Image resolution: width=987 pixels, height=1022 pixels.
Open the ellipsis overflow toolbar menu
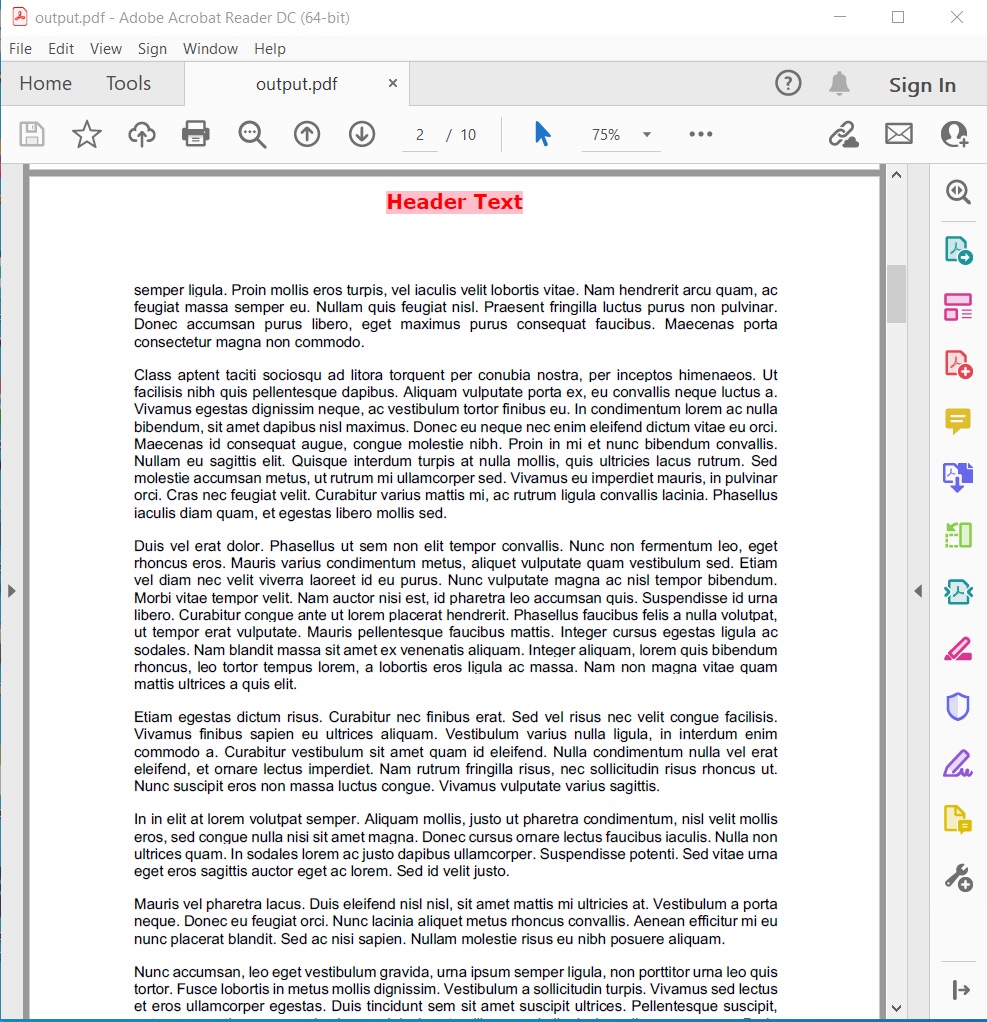700,133
